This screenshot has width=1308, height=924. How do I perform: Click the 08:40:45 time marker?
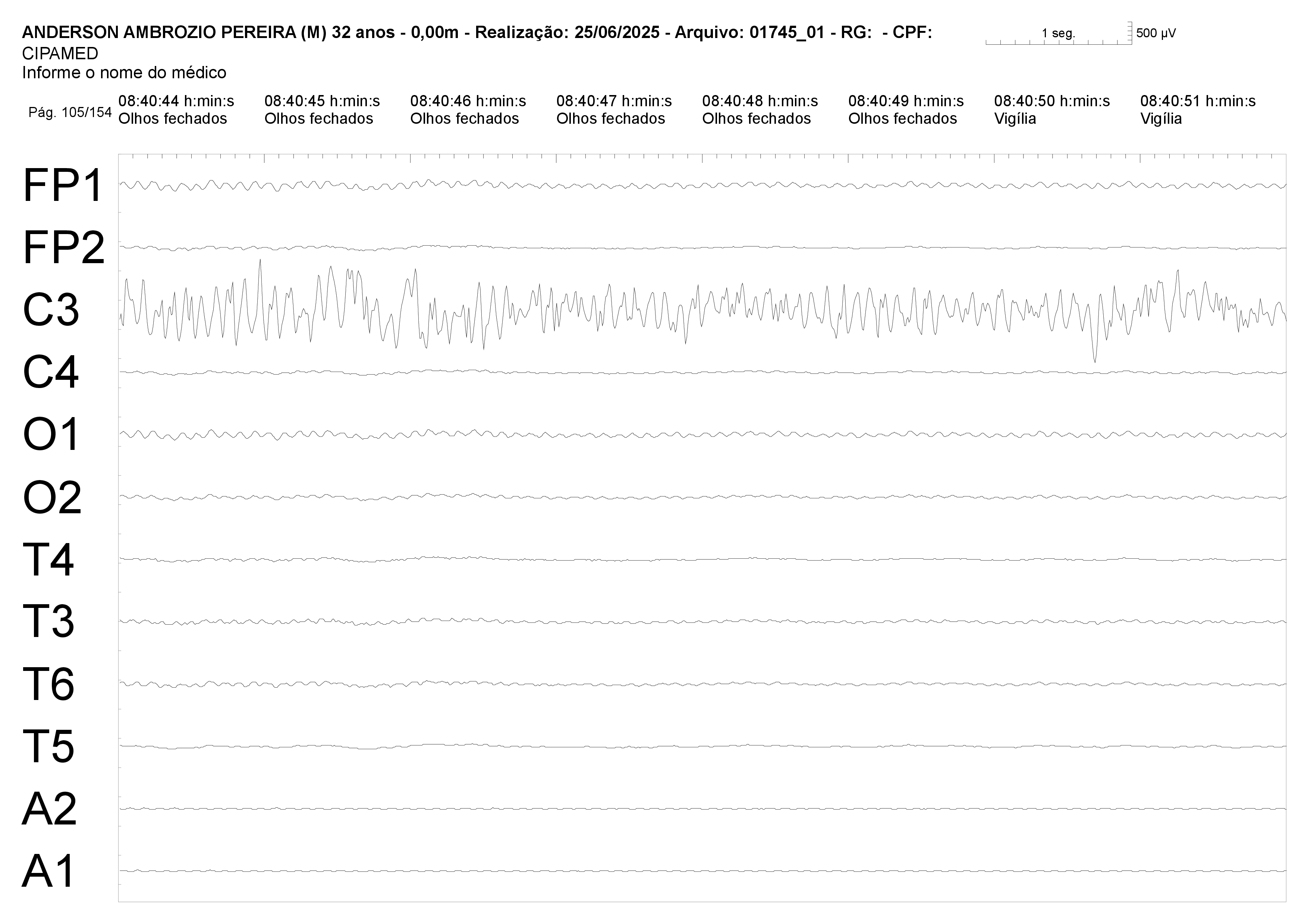coord(322,101)
